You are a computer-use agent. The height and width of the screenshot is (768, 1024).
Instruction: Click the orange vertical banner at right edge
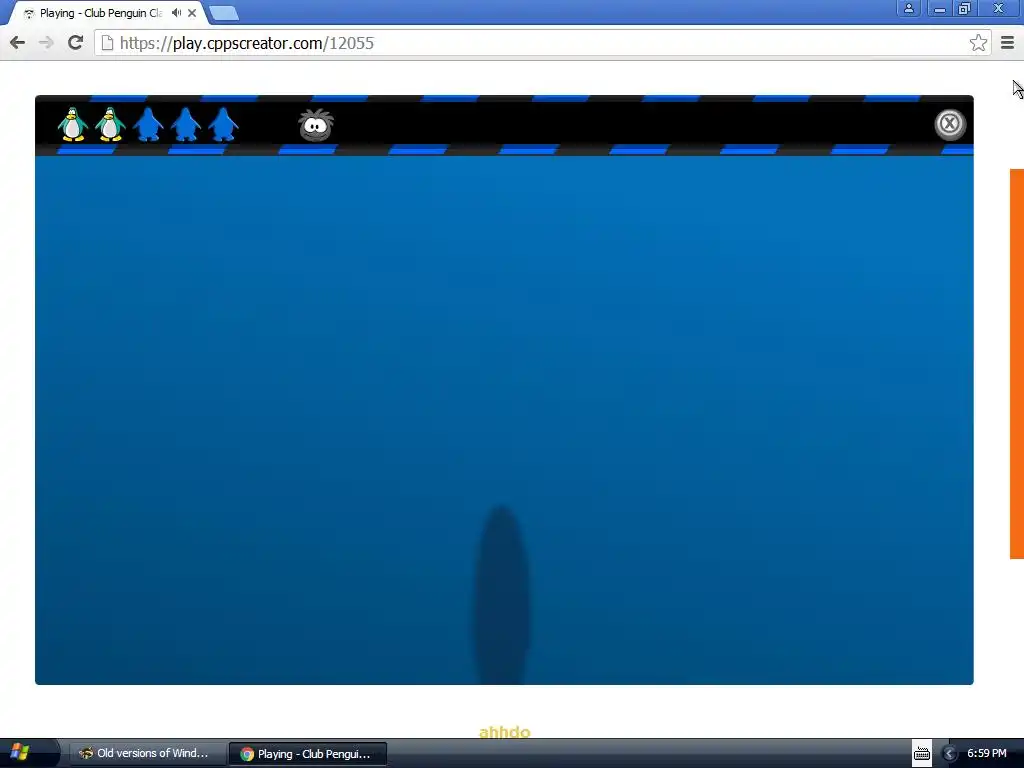[x=1017, y=364]
